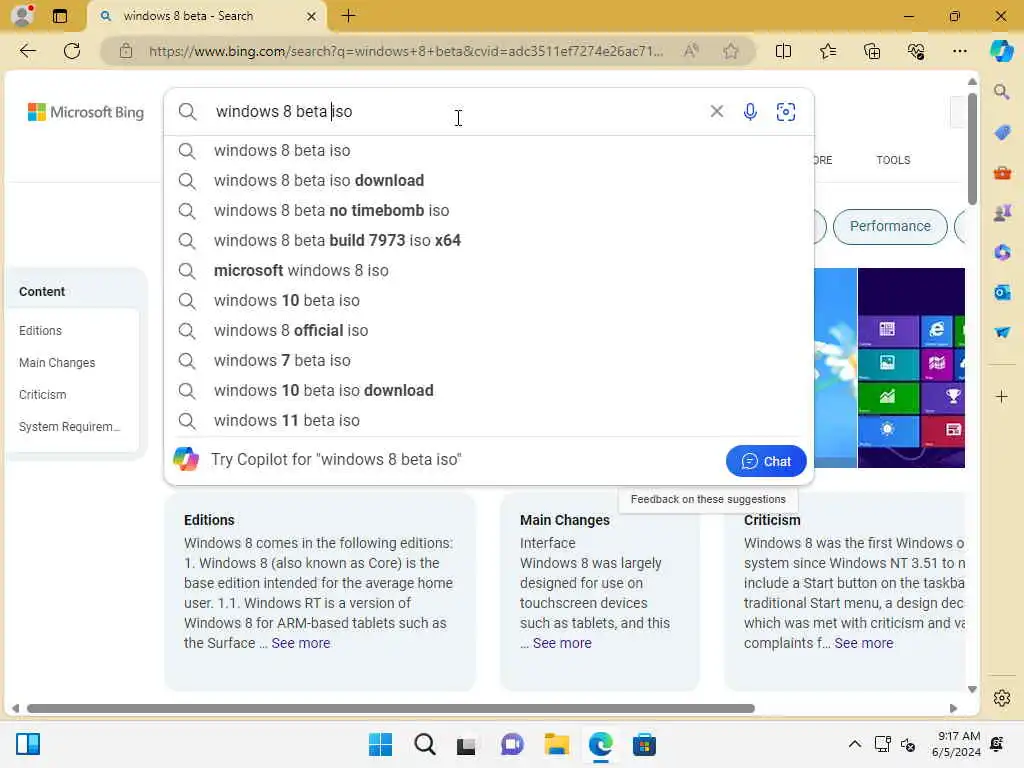The width and height of the screenshot is (1024, 768).
Task: Jump to Editions in Content list
Action: (x=40, y=331)
